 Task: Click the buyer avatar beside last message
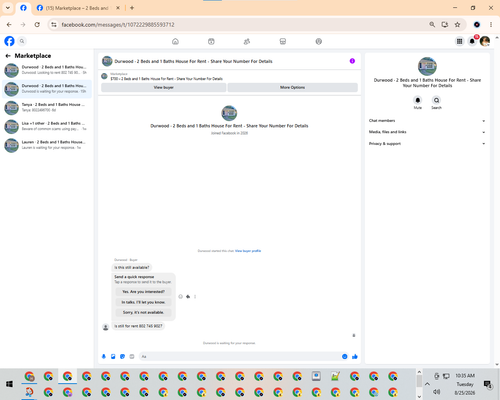(x=106, y=327)
